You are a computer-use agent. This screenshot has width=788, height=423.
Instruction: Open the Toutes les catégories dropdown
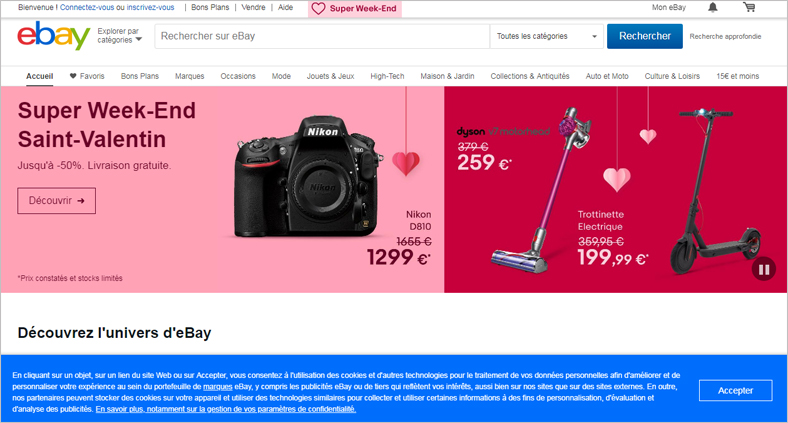[x=547, y=36]
